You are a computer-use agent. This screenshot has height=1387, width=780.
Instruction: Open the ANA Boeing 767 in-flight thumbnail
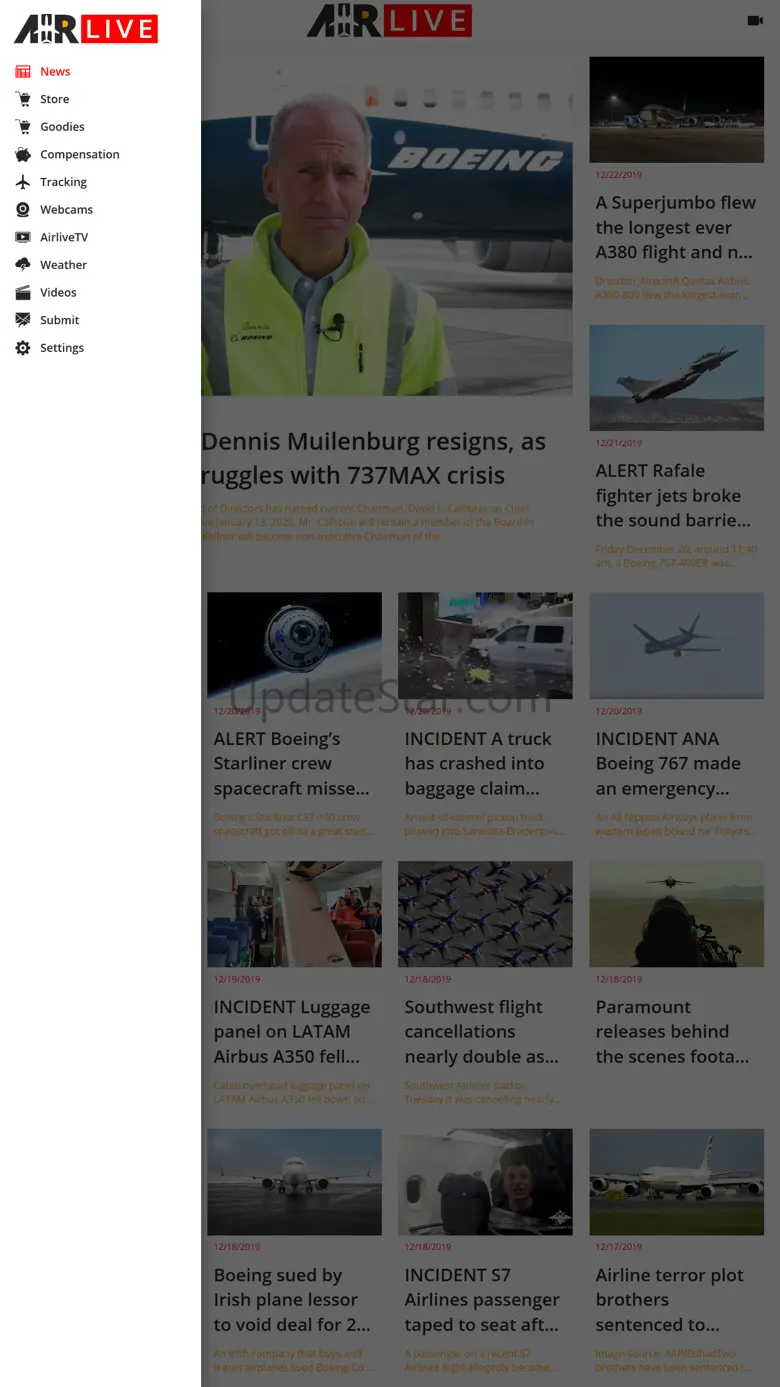click(676, 645)
